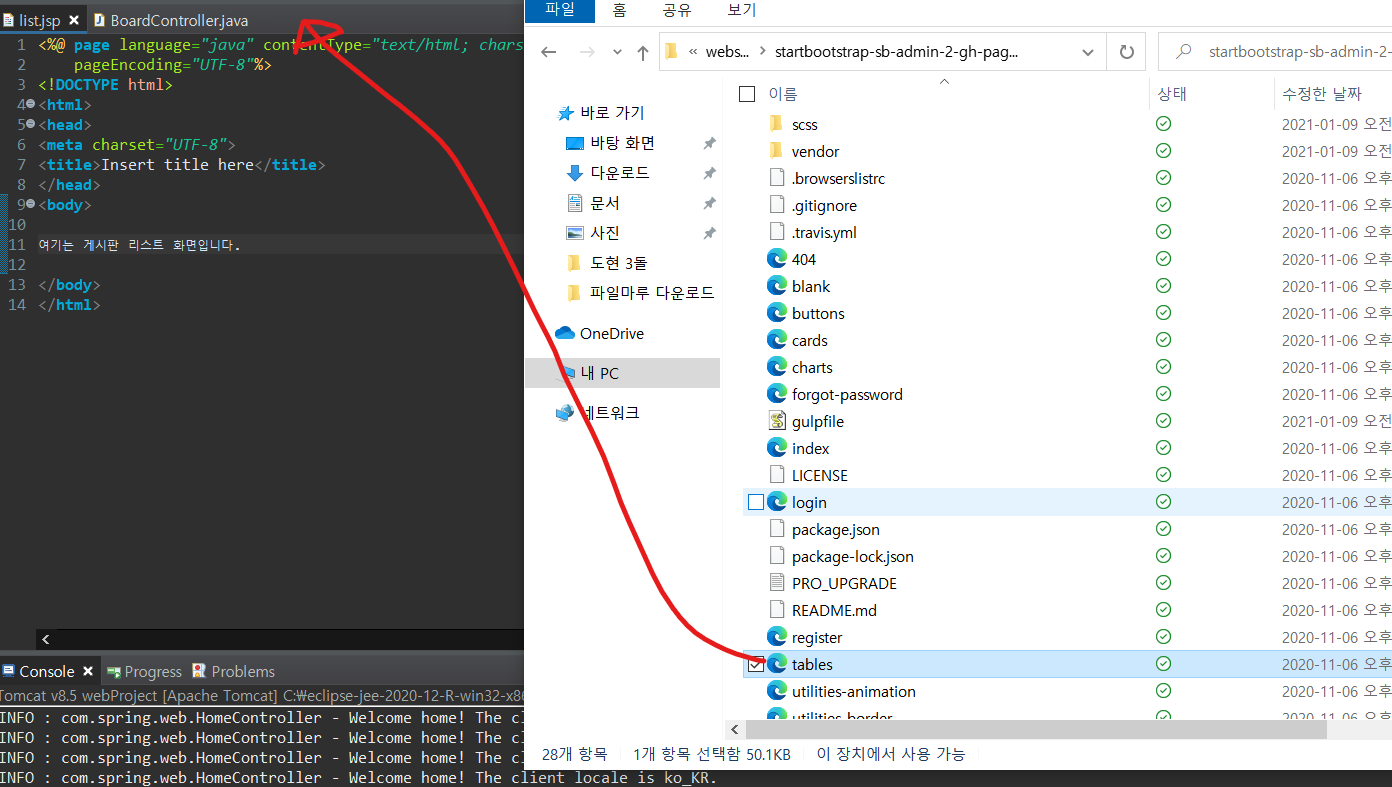Open 사진 in navigation pane
Image resolution: width=1392 pixels, height=787 pixels.
[593, 233]
